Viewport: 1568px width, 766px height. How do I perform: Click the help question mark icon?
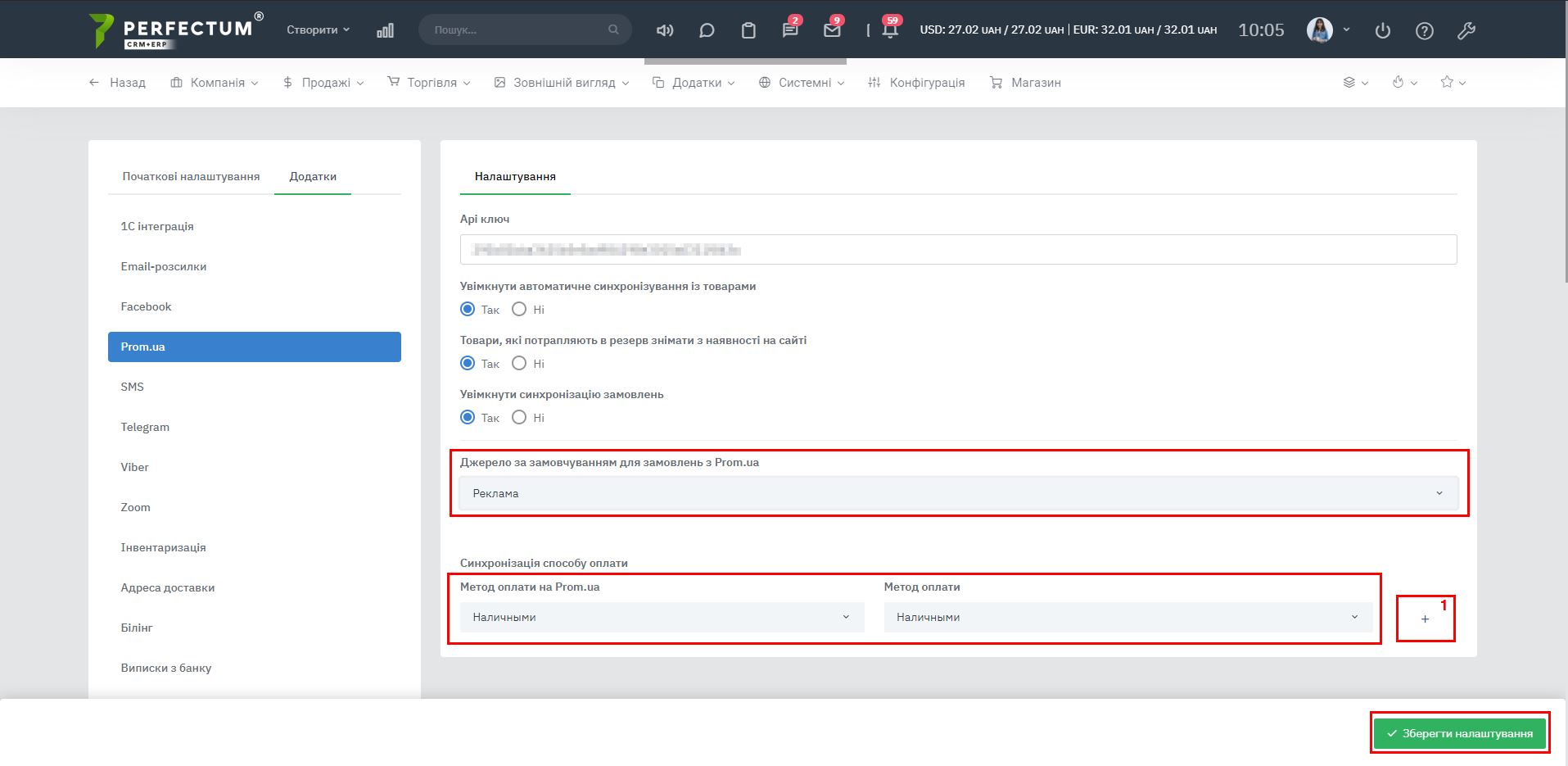pyautogui.click(x=1425, y=31)
